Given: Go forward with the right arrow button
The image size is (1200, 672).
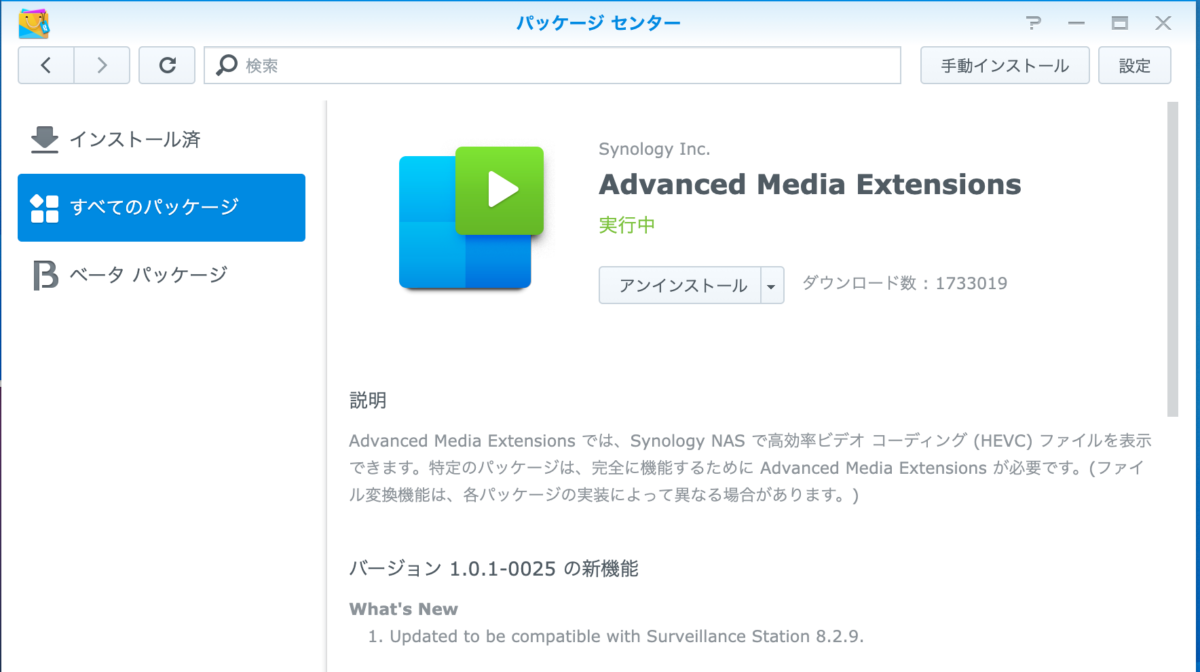Looking at the screenshot, I should (x=102, y=65).
